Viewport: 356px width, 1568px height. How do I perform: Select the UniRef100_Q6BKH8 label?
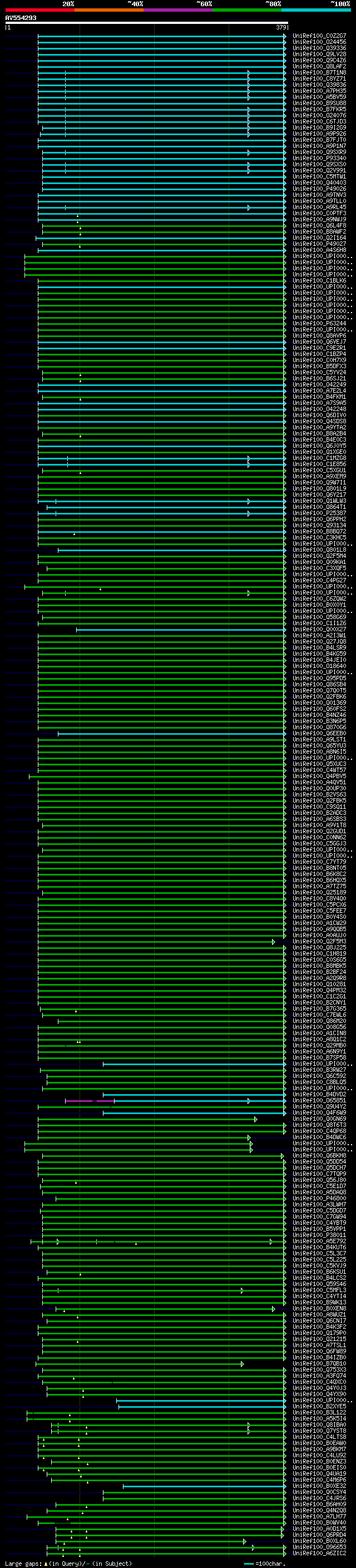click(x=319, y=1155)
